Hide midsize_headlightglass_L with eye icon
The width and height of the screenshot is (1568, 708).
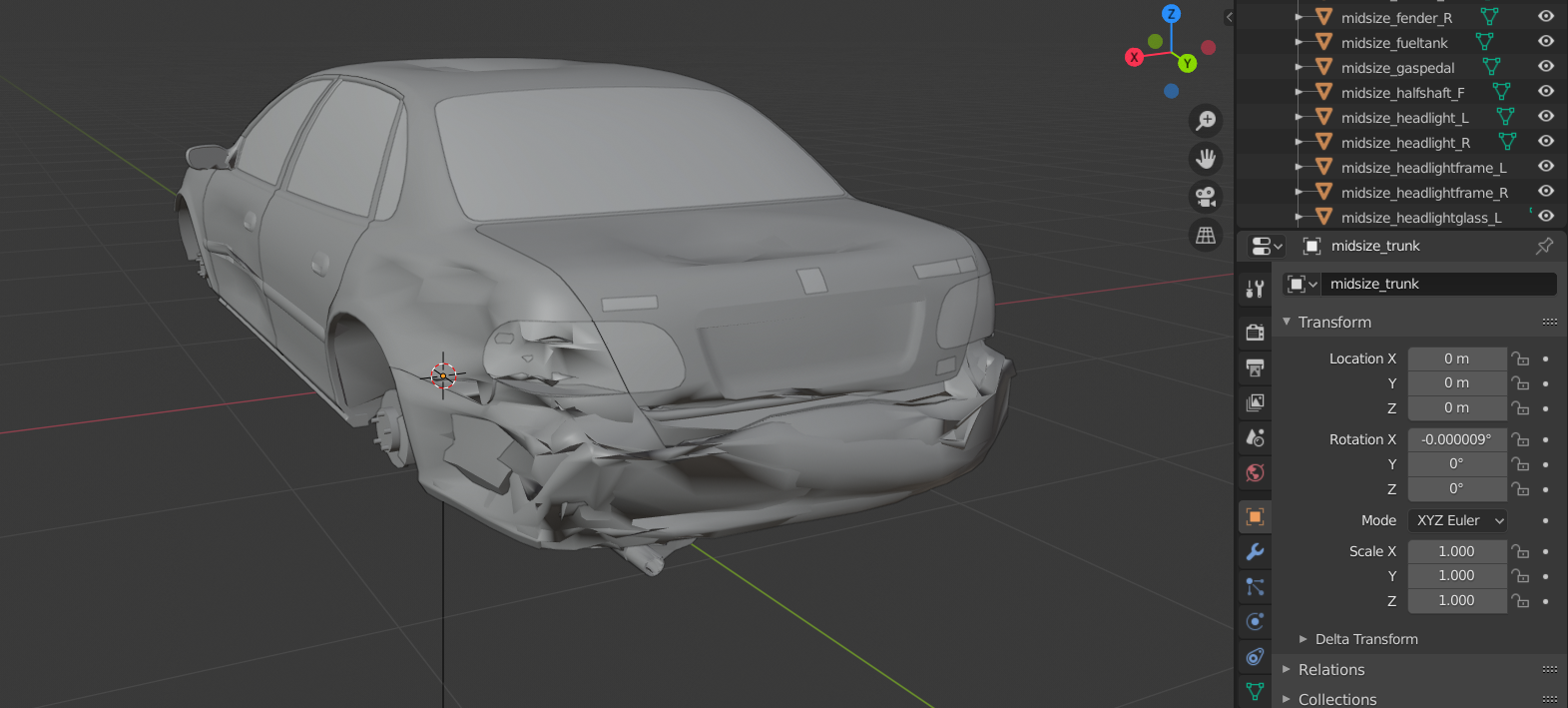click(x=1546, y=217)
